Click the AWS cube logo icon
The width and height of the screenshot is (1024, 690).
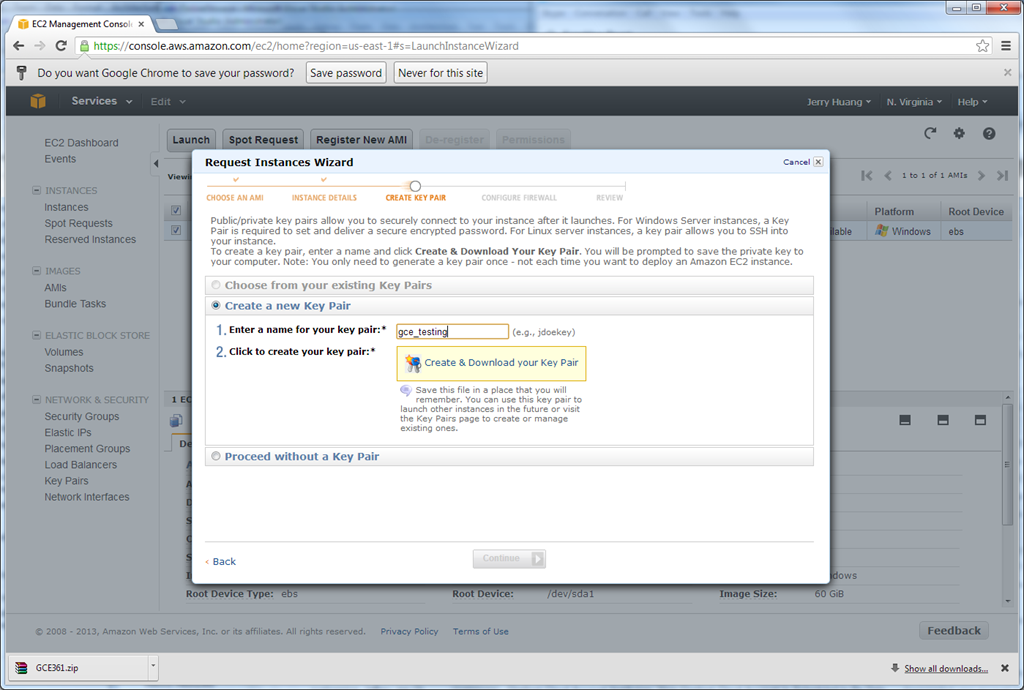click(38, 101)
